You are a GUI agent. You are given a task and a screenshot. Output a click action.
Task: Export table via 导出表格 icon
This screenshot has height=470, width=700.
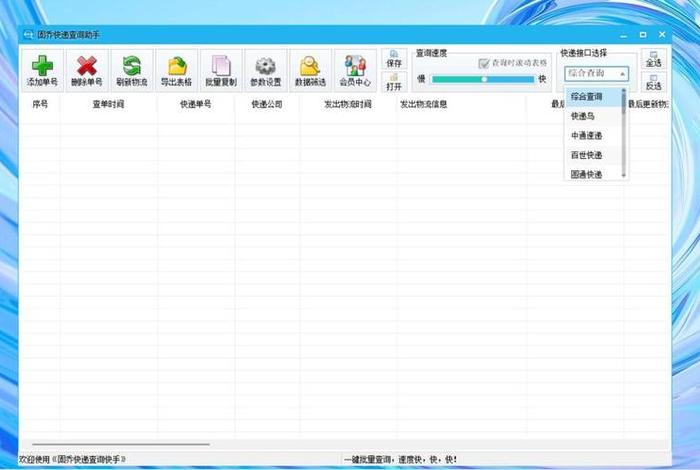click(x=176, y=71)
